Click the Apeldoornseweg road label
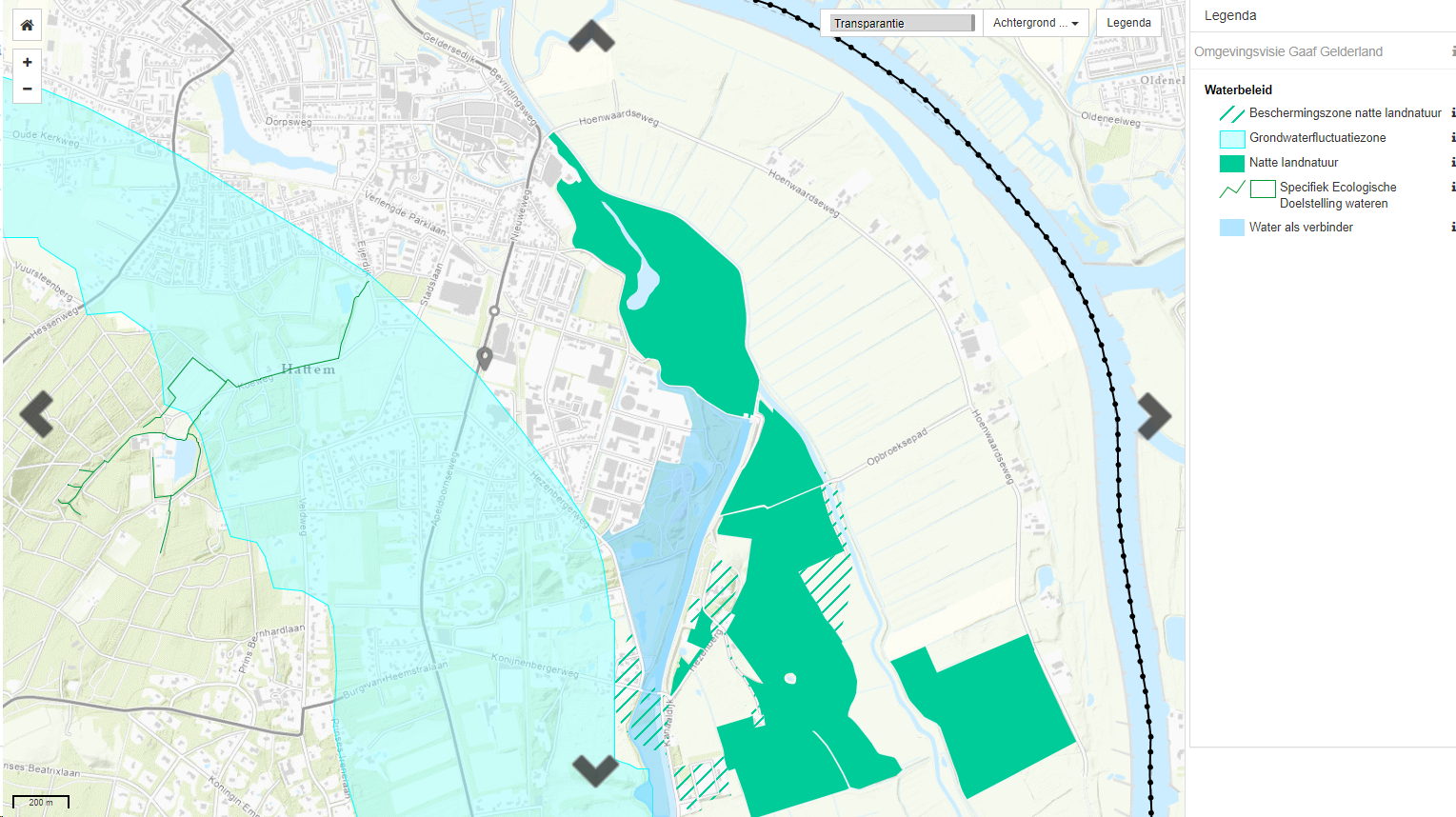 444,489
